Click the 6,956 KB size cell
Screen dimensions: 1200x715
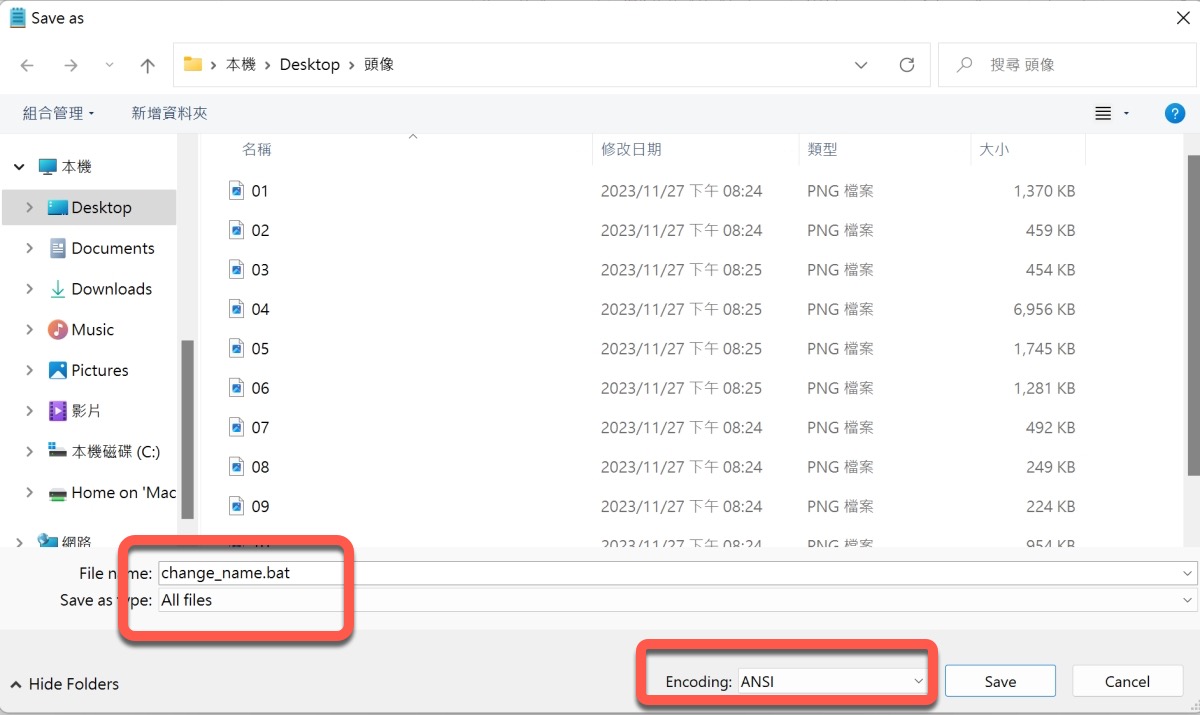tap(1044, 310)
